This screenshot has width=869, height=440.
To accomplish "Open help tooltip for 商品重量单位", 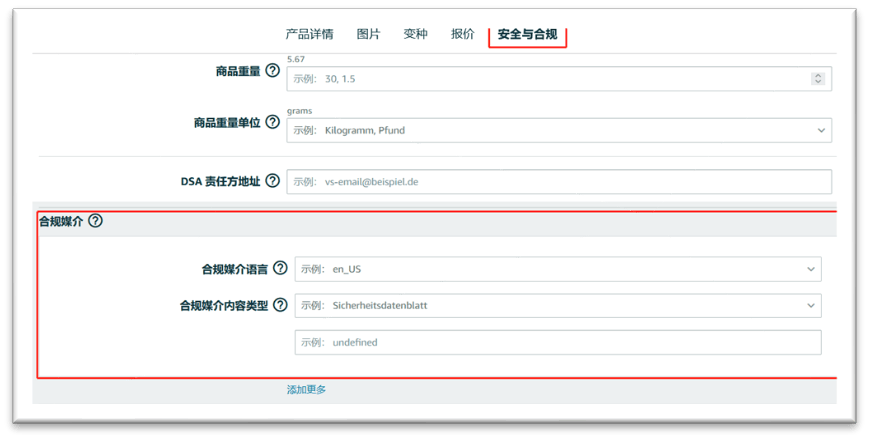I will pyautogui.click(x=272, y=122).
